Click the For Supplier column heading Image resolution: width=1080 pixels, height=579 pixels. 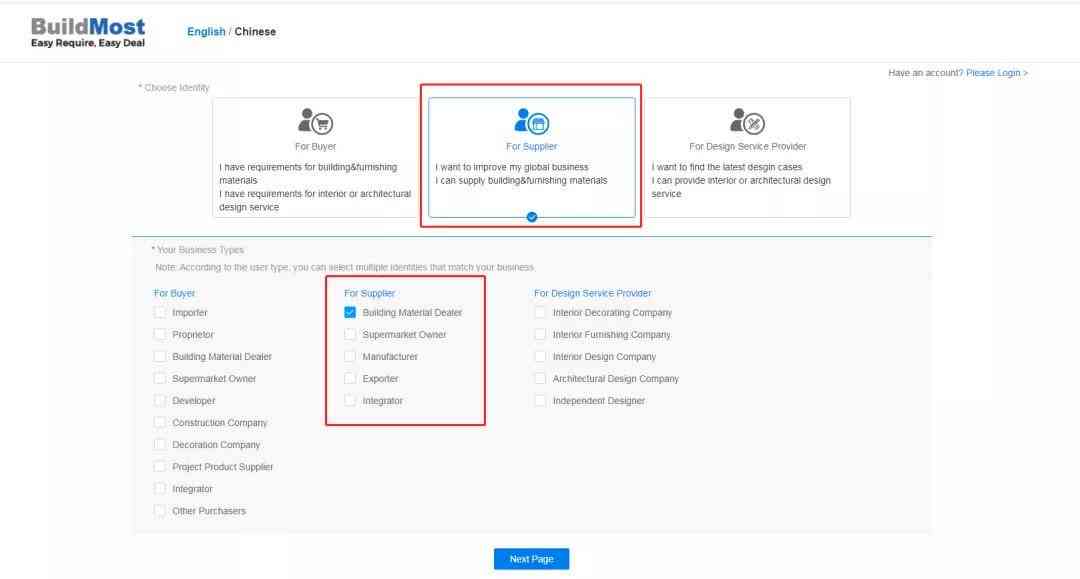point(369,293)
